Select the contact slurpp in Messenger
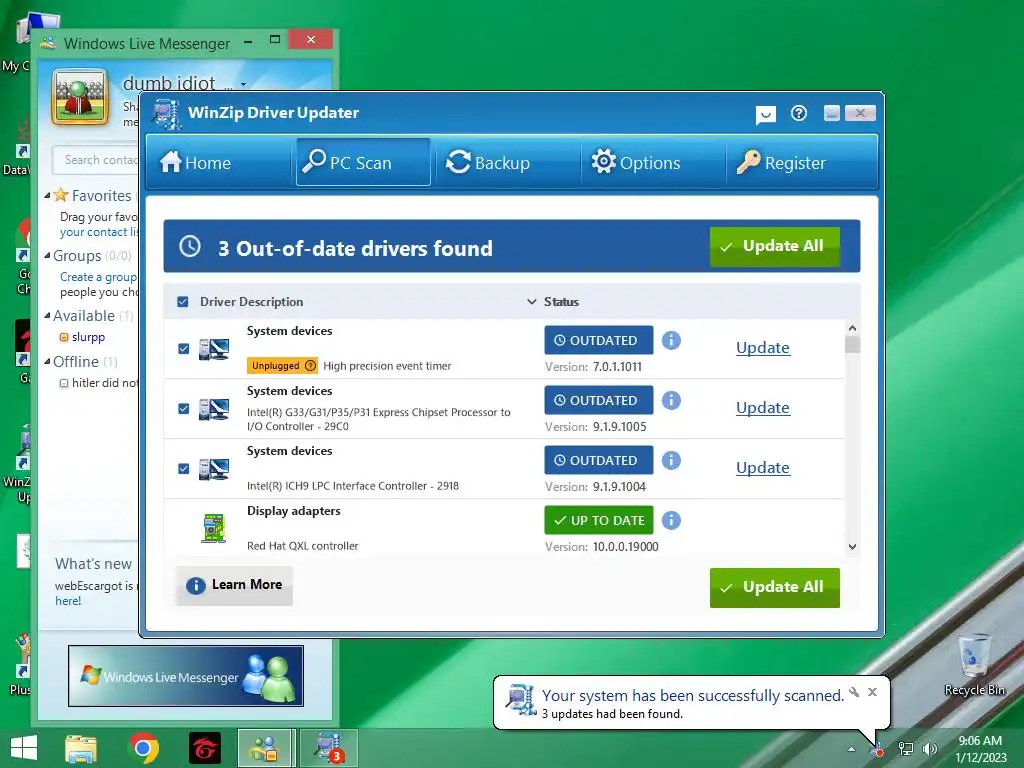The width and height of the screenshot is (1024, 768). [x=88, y=337]
